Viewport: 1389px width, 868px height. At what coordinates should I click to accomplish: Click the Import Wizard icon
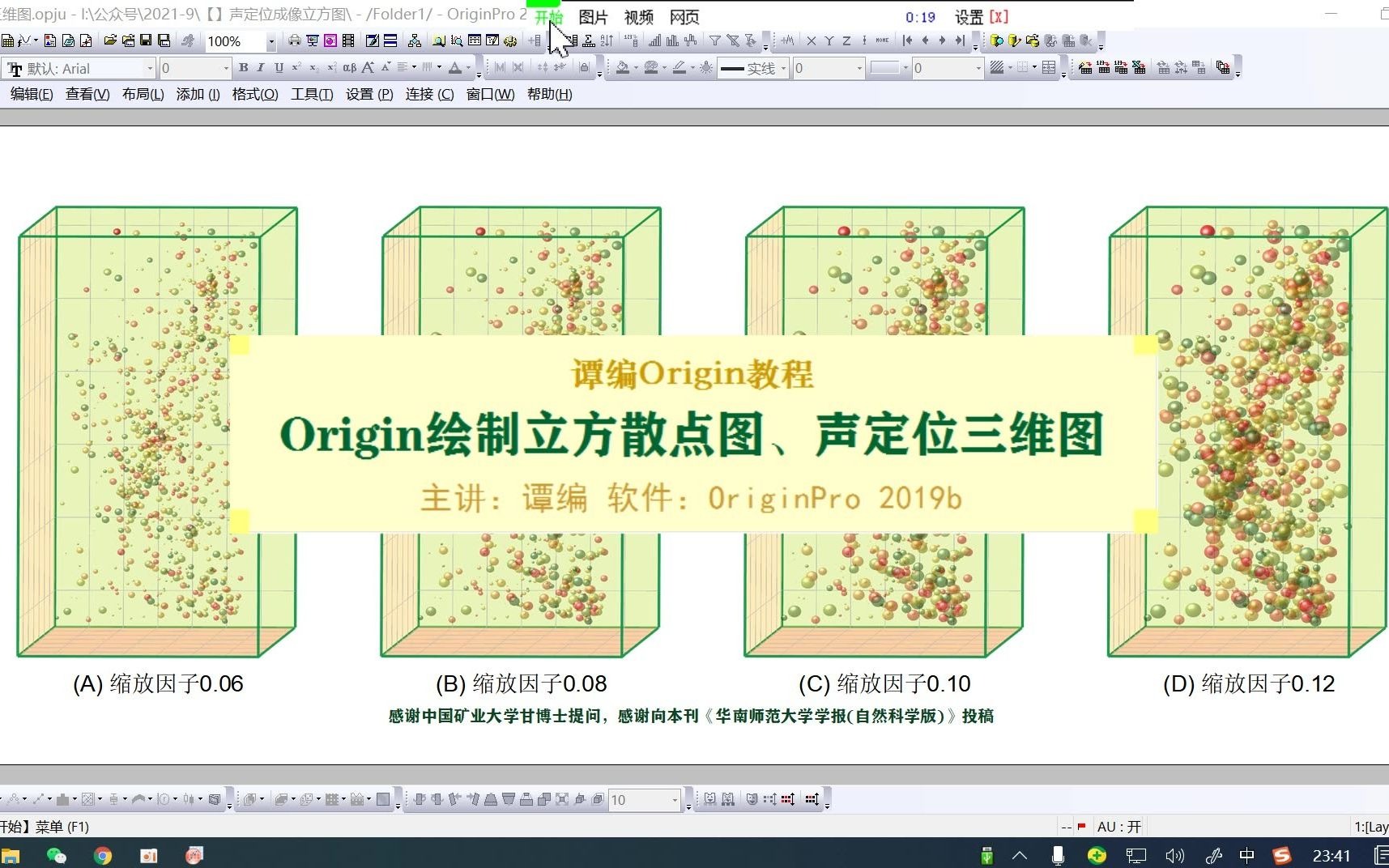point(1086,68)
